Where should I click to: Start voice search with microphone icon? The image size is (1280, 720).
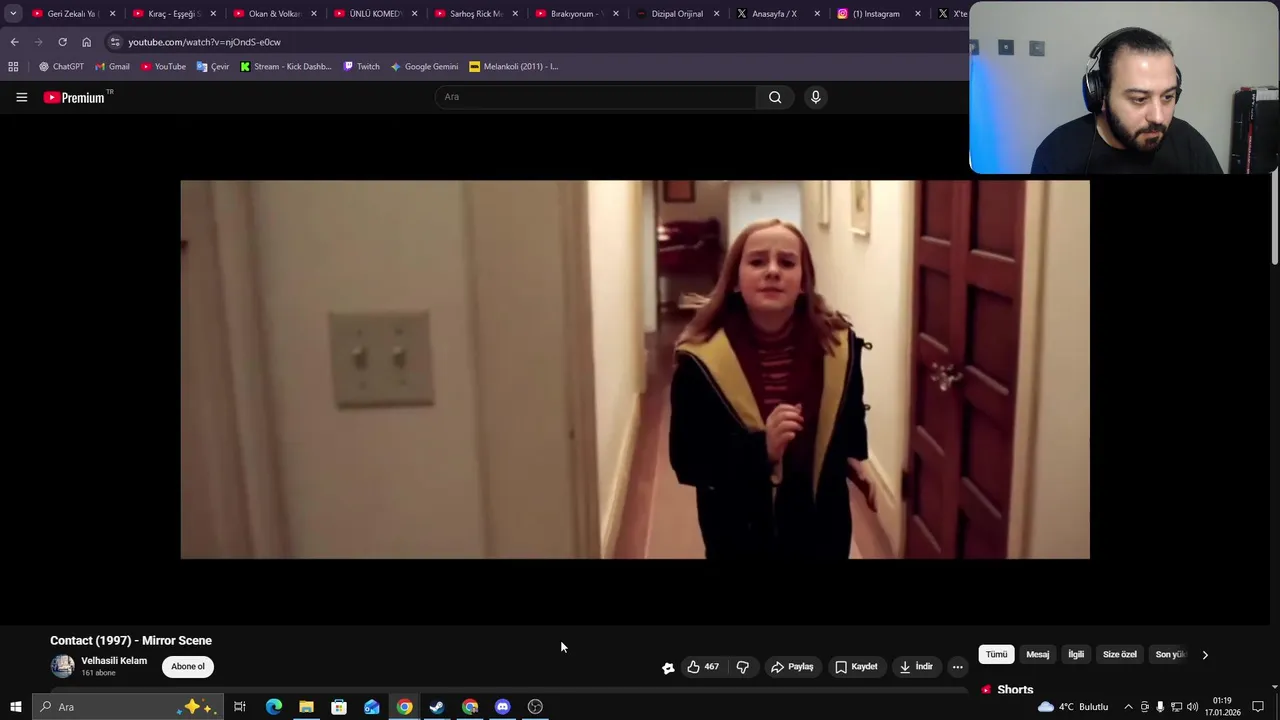815,97
